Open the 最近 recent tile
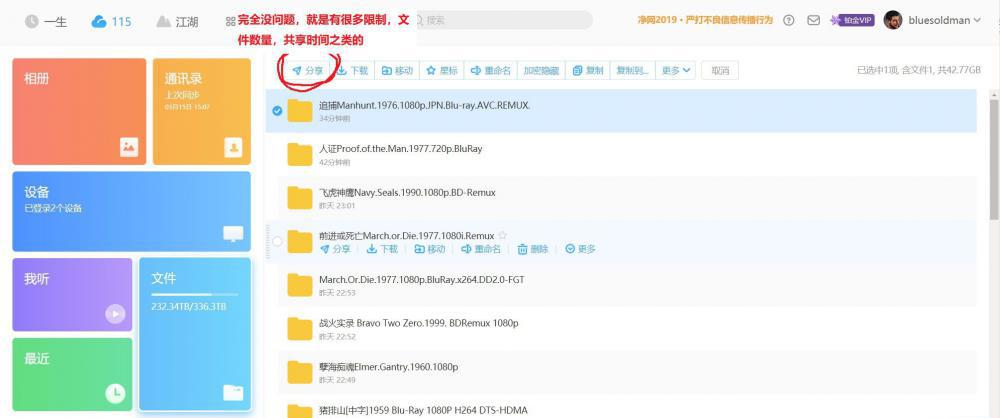 pos(72,374)
